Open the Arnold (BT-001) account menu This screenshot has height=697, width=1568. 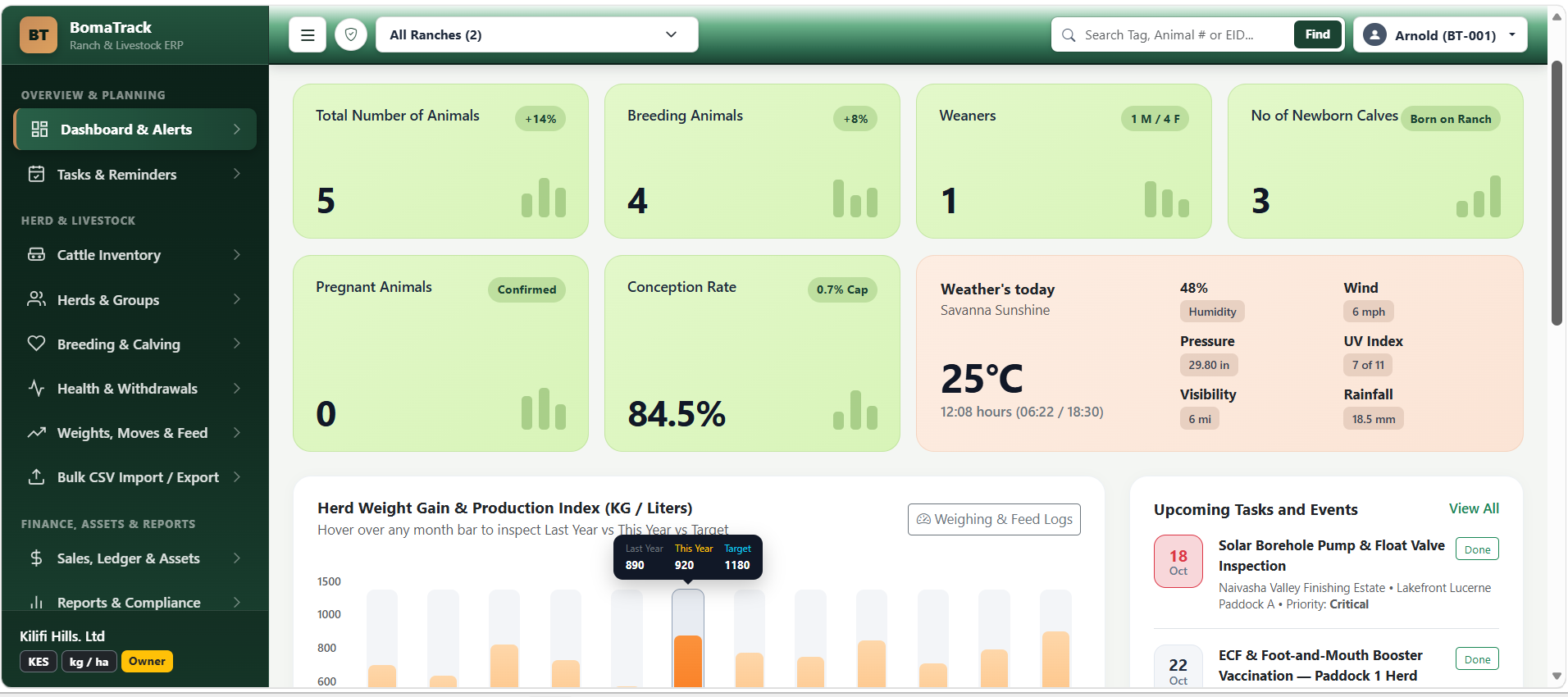(x=1440, y=34)
